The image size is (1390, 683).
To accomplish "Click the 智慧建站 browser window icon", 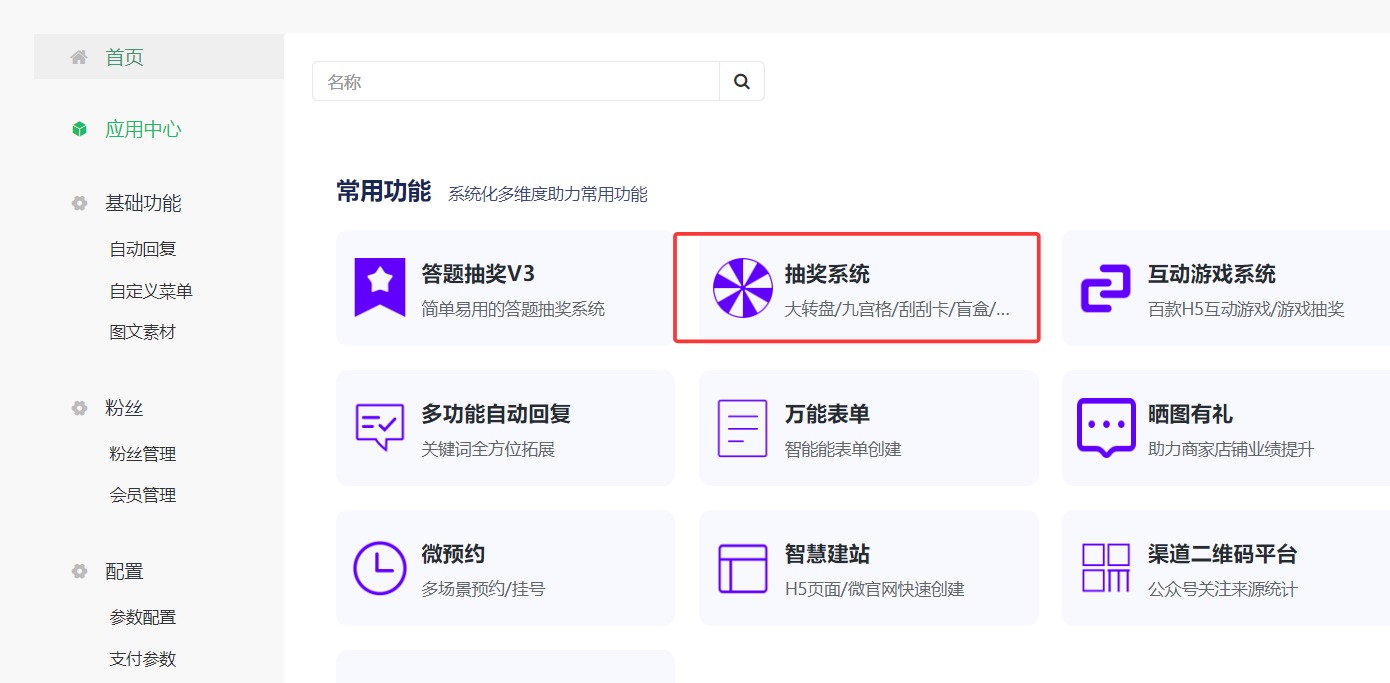I will [742, 568].
